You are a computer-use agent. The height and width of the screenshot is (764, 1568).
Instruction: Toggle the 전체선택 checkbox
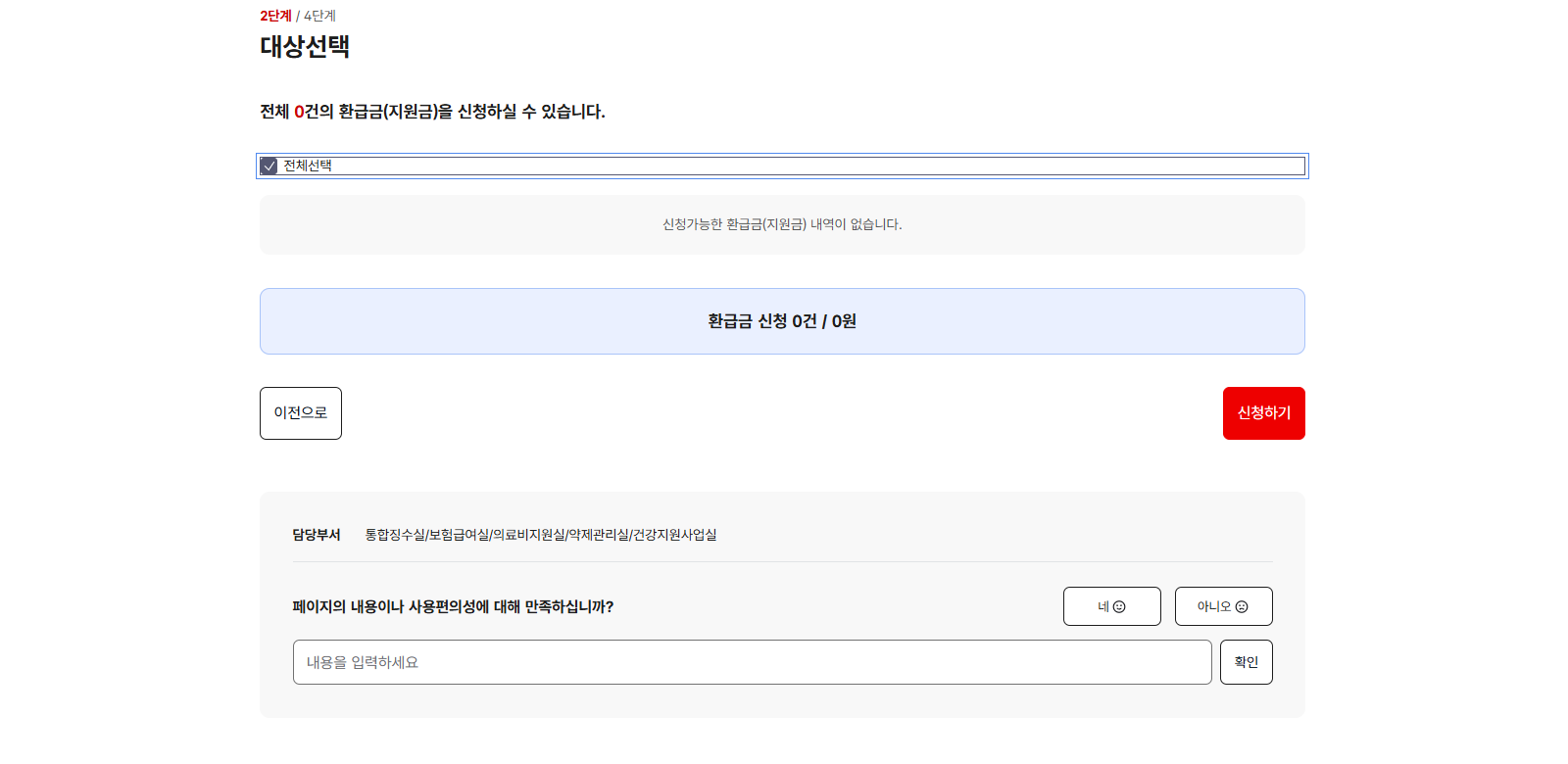(x=269, y=167)
